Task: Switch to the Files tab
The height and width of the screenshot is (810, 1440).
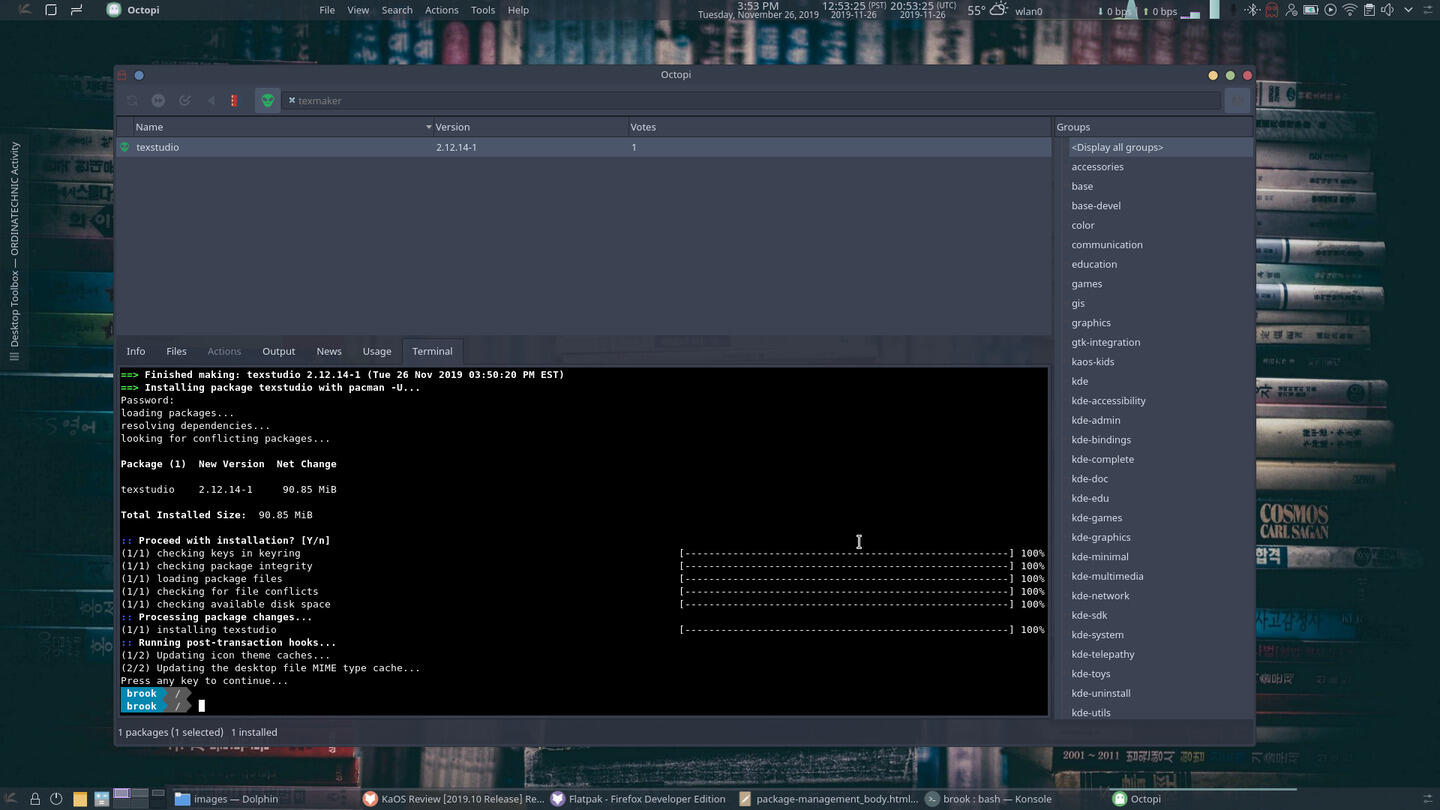Action: point(176,351)
